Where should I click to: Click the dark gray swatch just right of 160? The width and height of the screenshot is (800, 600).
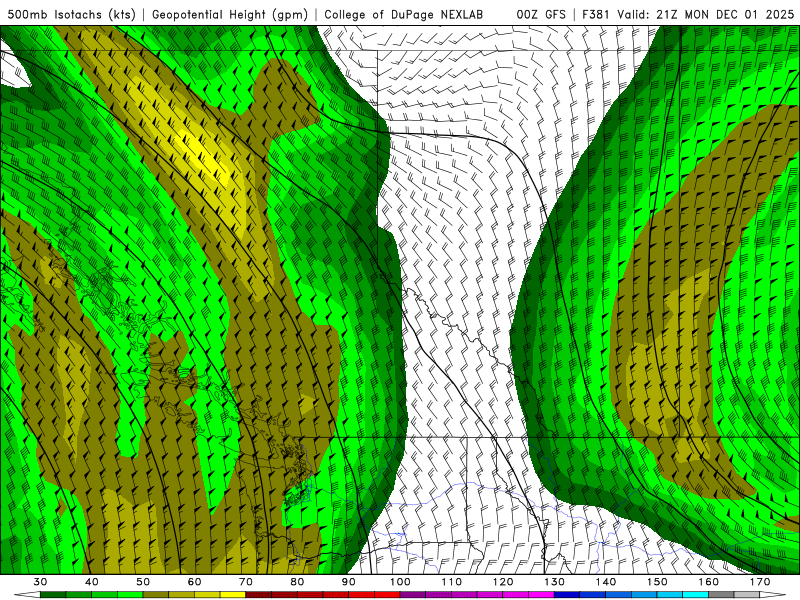(x=721, y=594)
